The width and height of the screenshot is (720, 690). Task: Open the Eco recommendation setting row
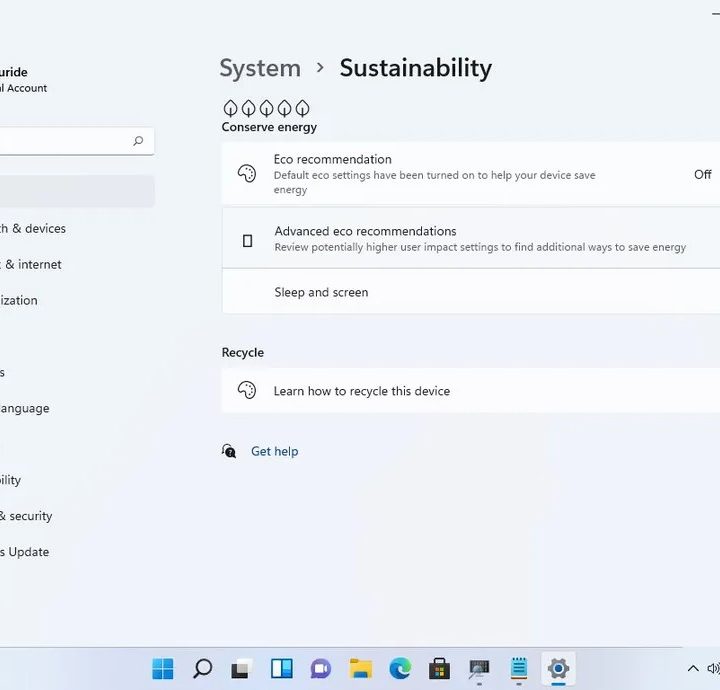[x=471, y=174]
